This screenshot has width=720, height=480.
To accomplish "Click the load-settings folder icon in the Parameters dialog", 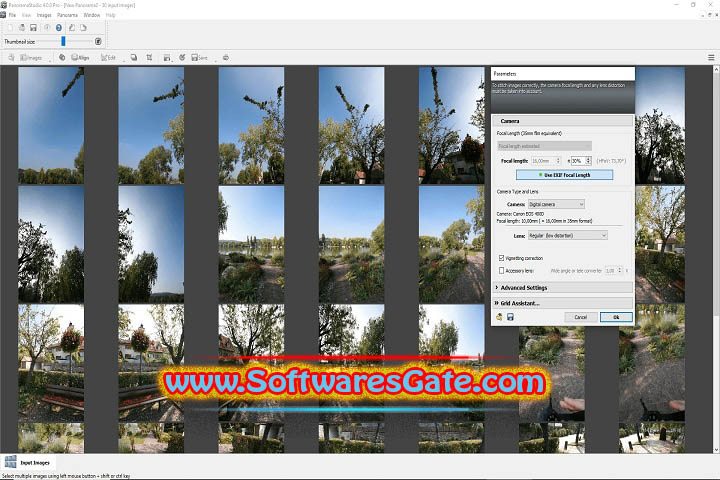I will pyautogui.click(x=499, y=317).
